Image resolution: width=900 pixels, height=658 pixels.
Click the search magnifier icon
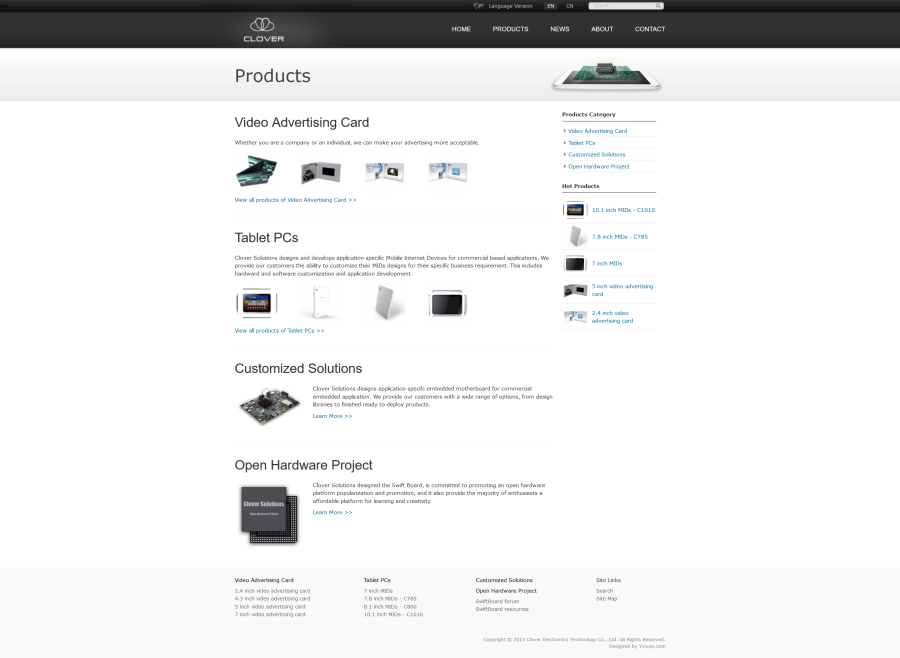tap(659, 6)
